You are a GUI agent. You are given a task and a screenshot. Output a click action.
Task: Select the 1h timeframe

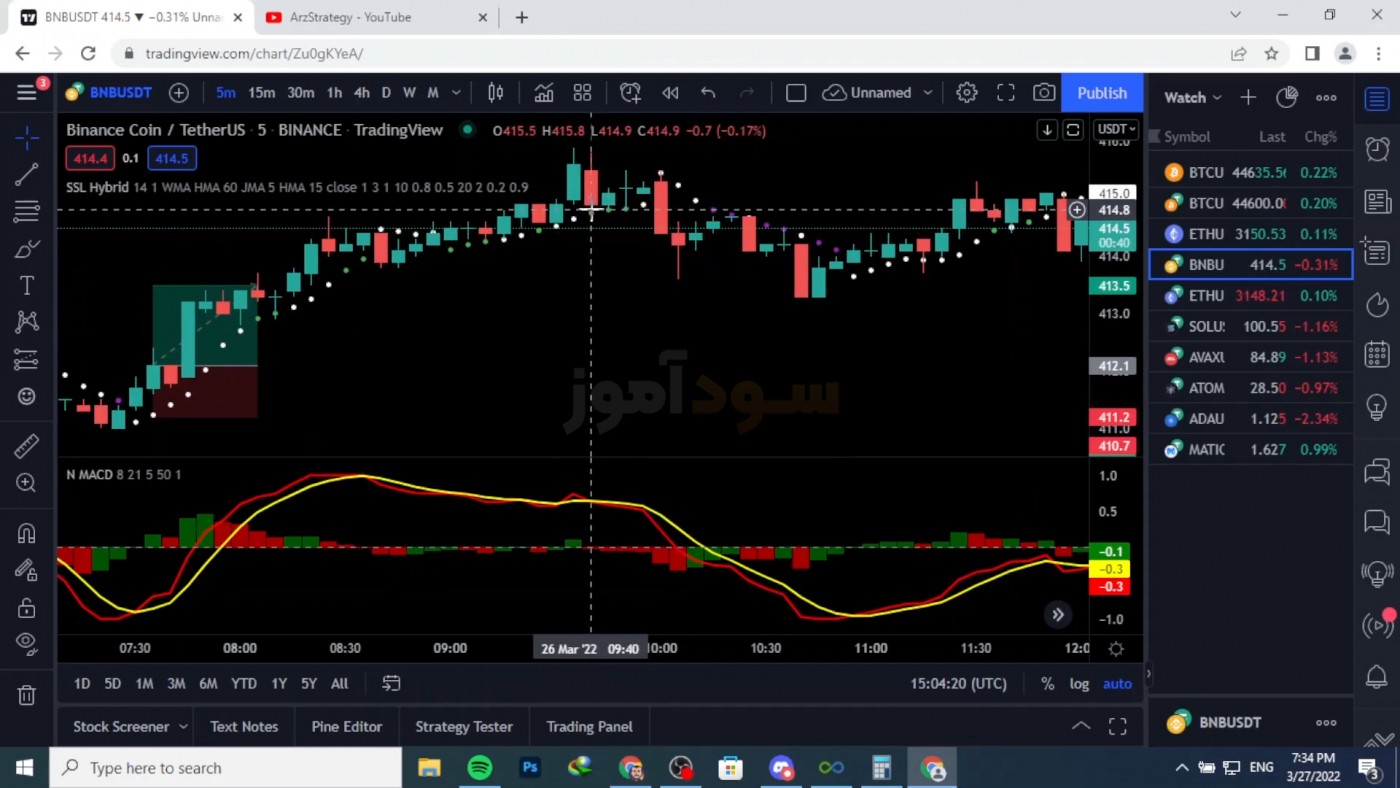tap(334, 93)
